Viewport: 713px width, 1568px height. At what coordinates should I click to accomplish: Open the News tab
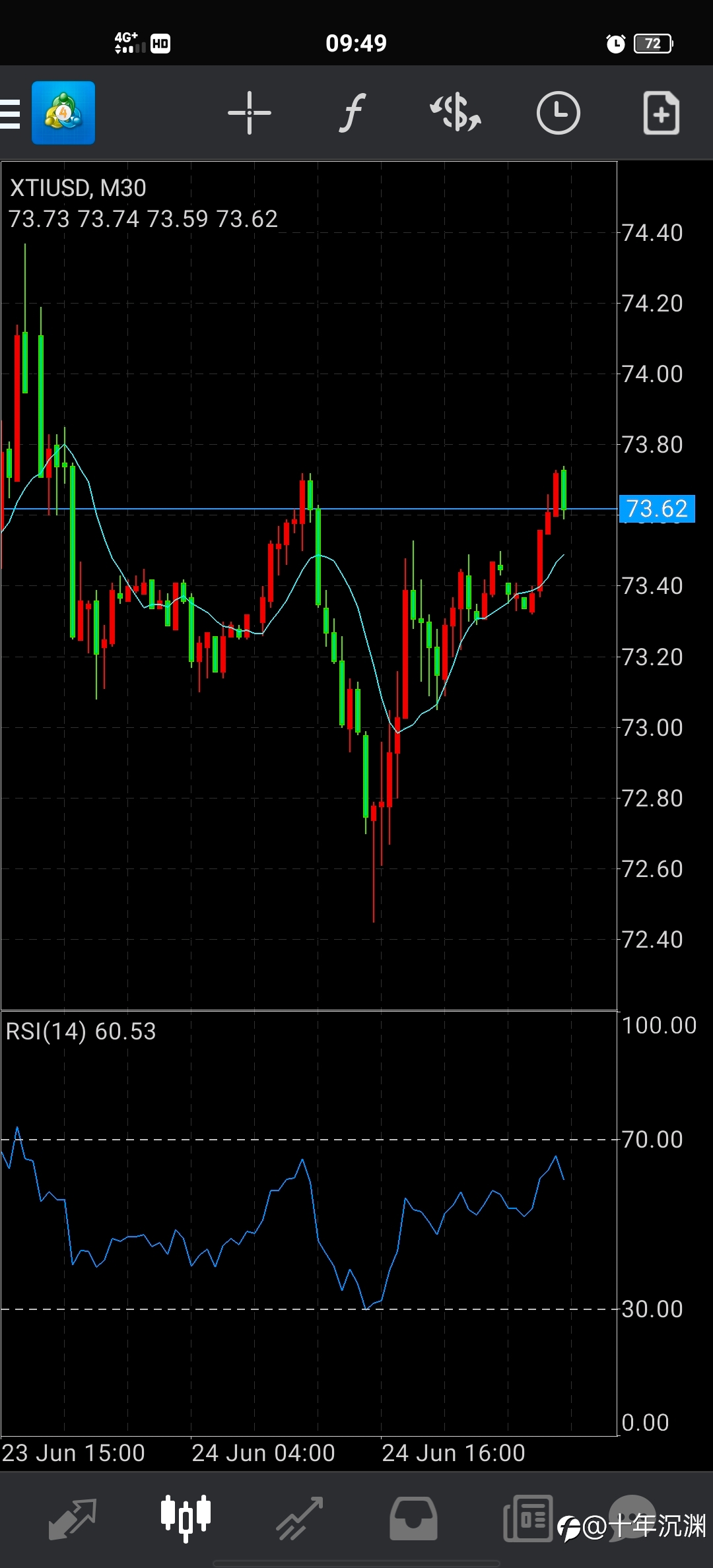tap(527, 1518)
